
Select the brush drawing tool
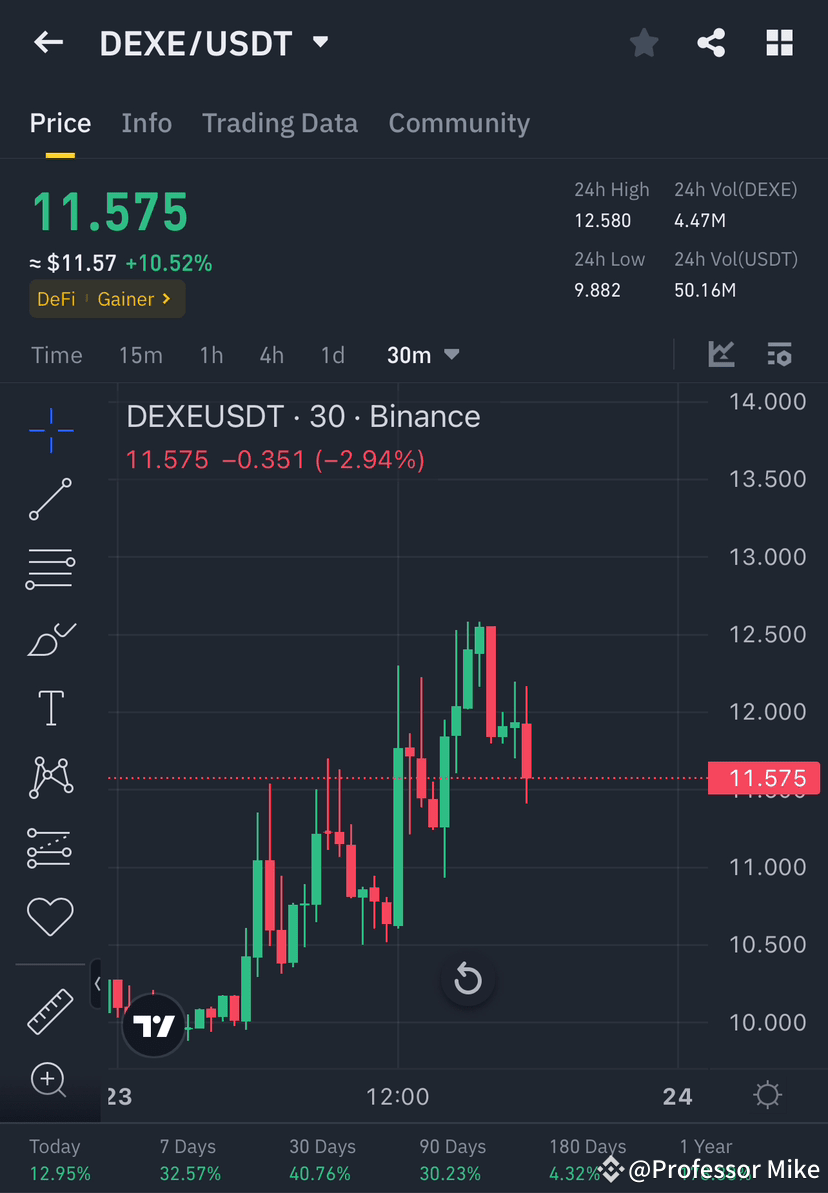pos(50,638)
